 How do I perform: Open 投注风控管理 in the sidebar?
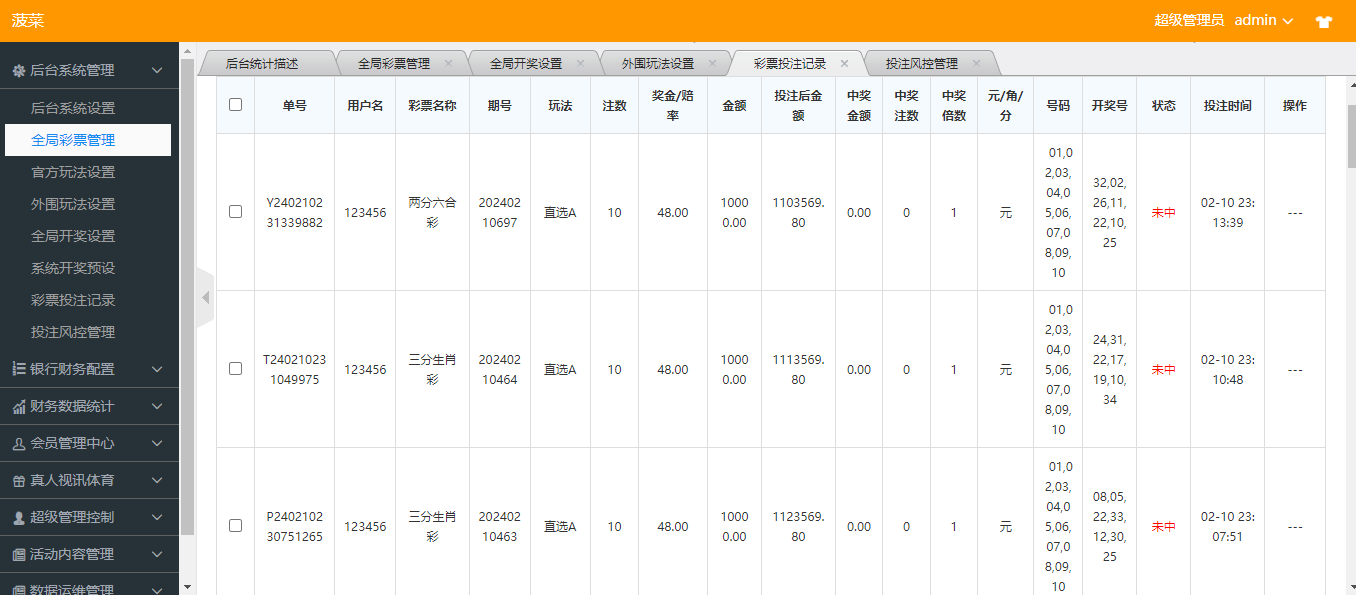tap(88, 332)
